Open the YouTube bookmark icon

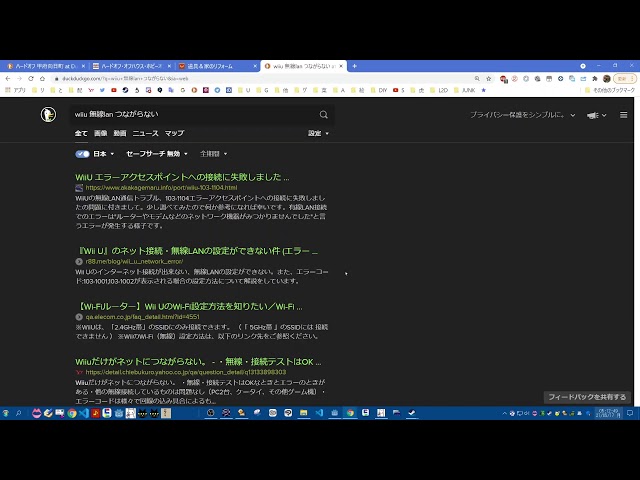point(114,90)
